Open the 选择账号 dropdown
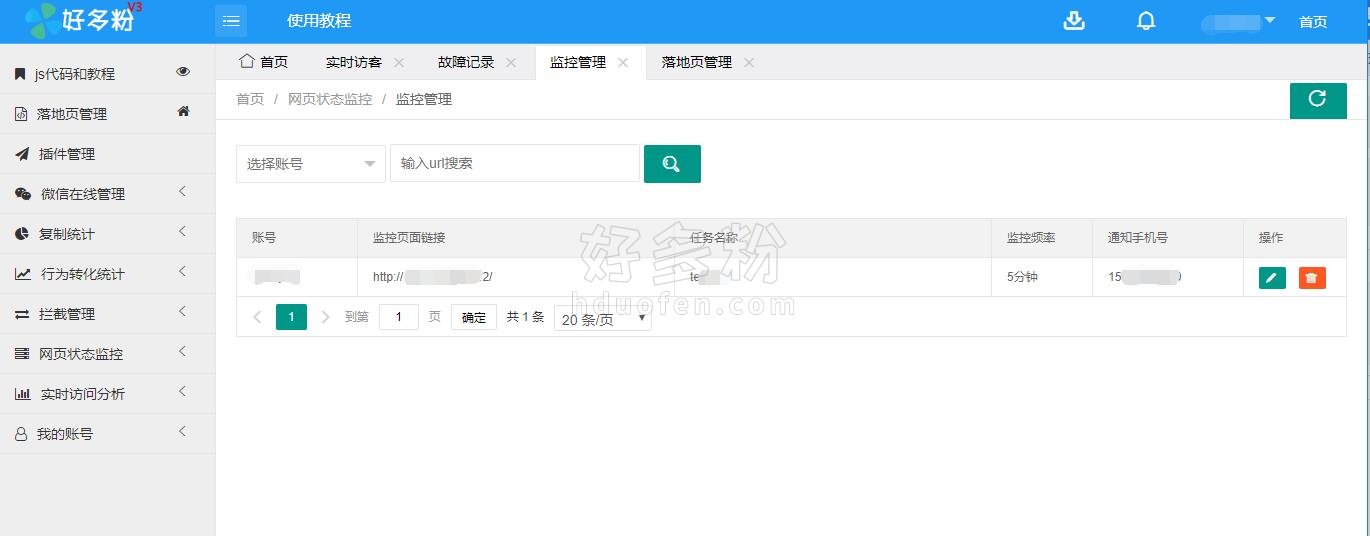The height and width of the screenshot is (536, 1370). pyautogui.click(x=310, y=164)
